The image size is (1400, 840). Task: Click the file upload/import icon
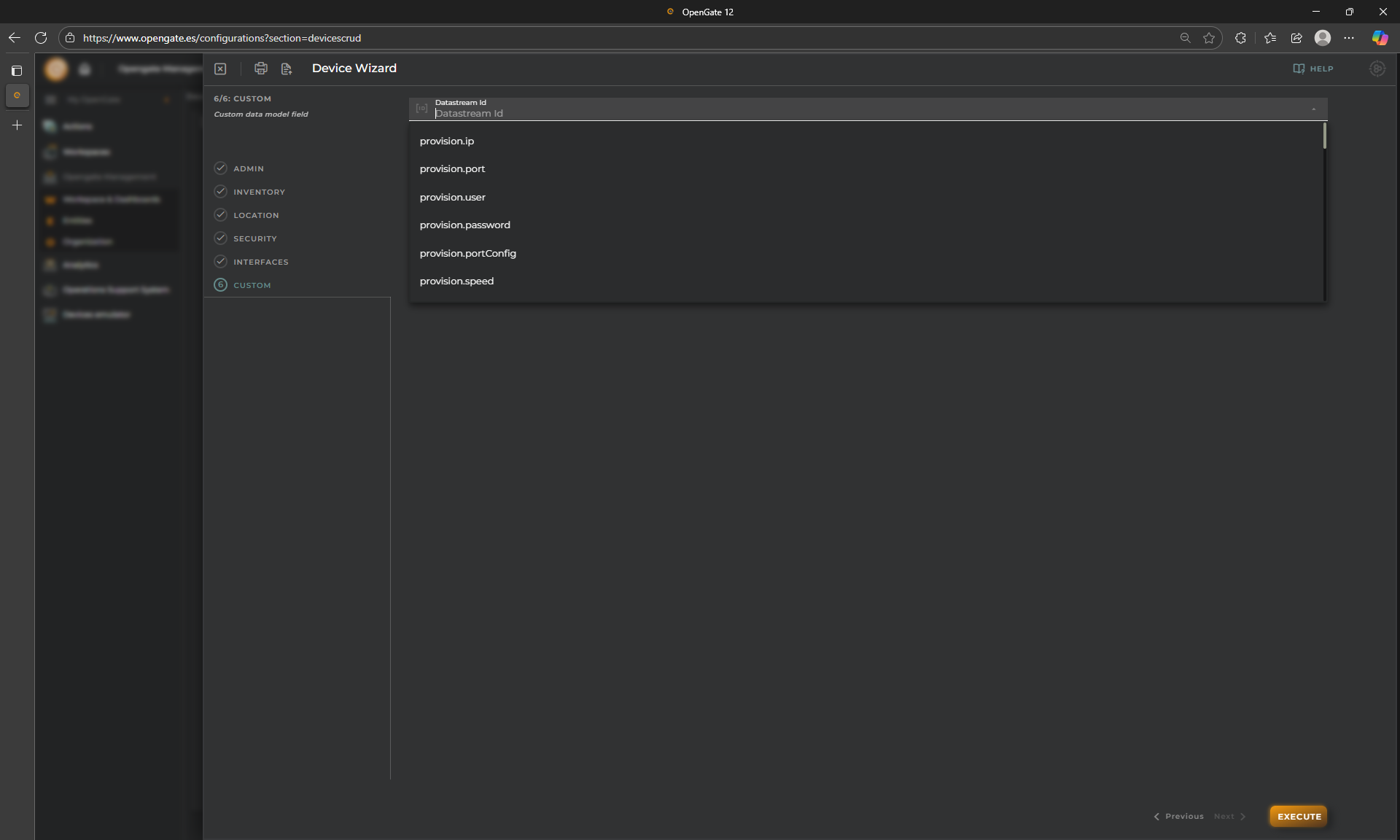[x=287, y=69]
